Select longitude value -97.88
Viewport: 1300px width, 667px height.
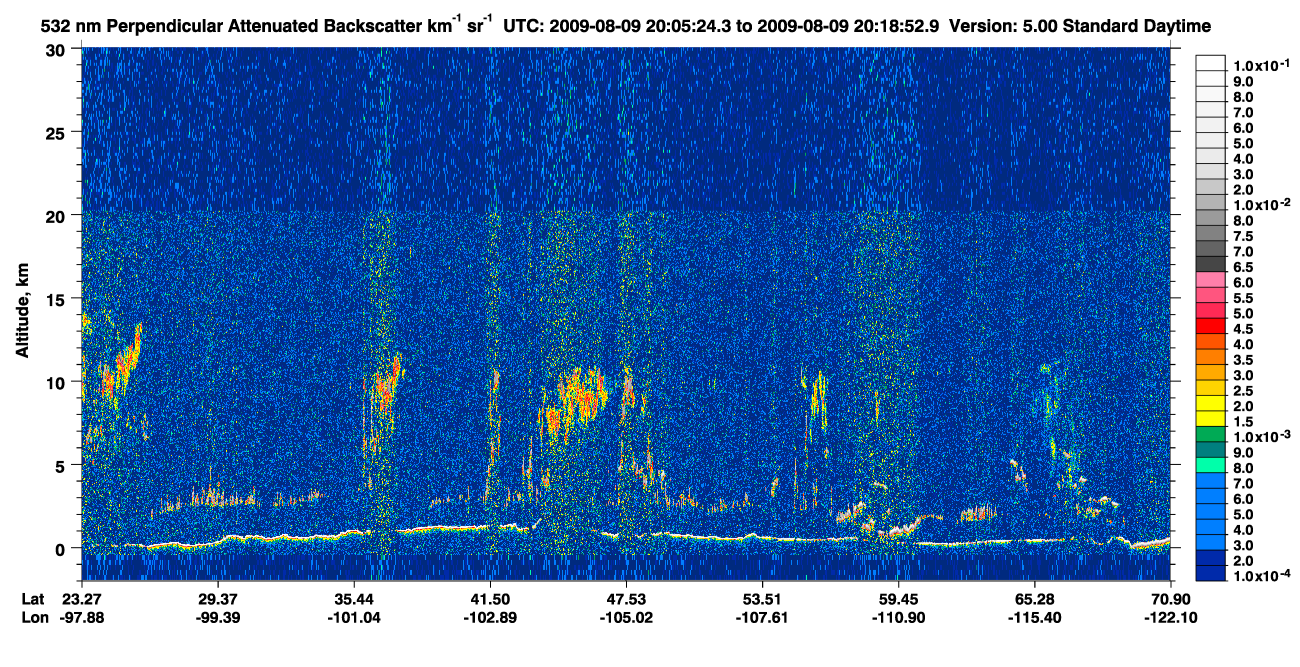coord(82,617)
